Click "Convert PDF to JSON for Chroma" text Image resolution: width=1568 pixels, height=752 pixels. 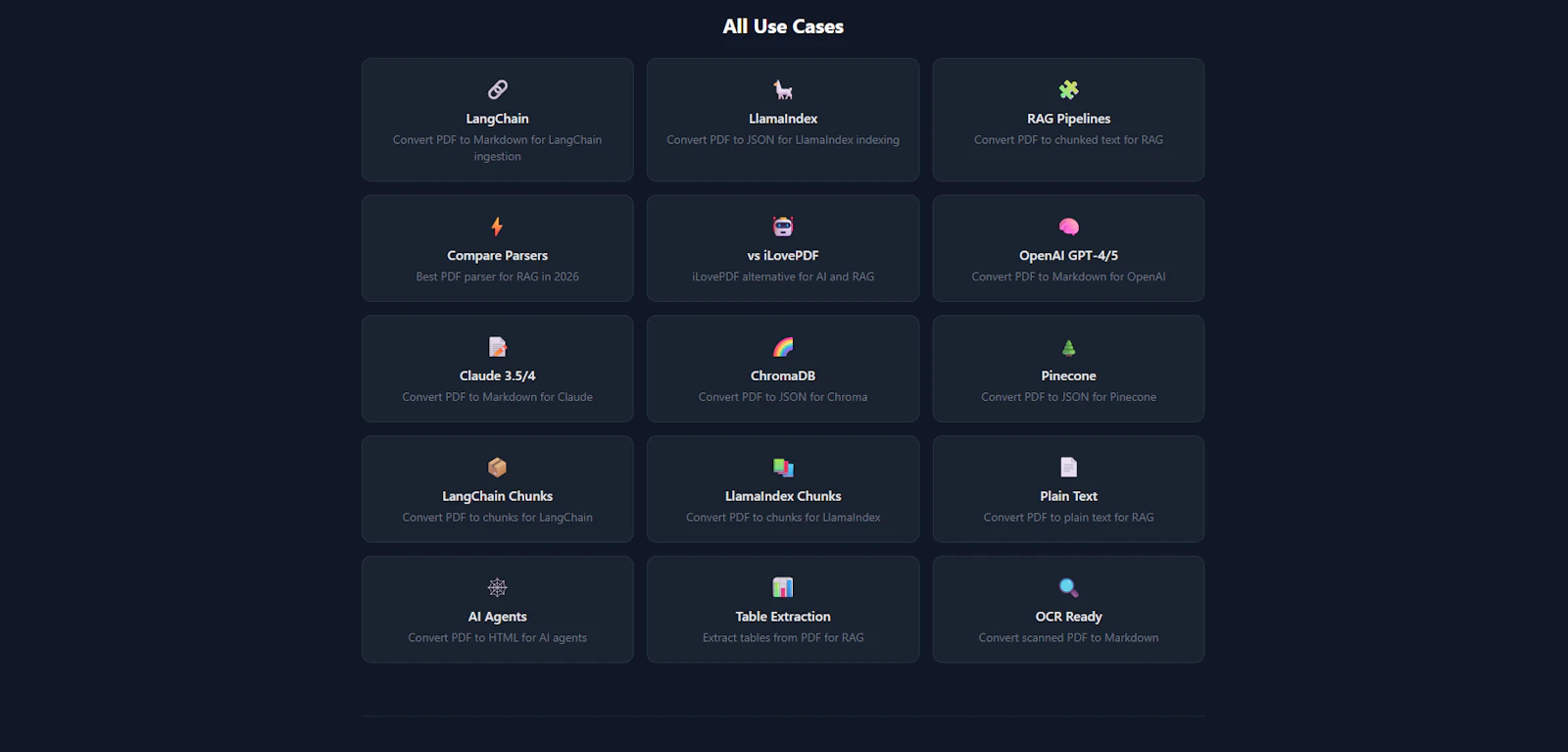click(x=783, y=398)
